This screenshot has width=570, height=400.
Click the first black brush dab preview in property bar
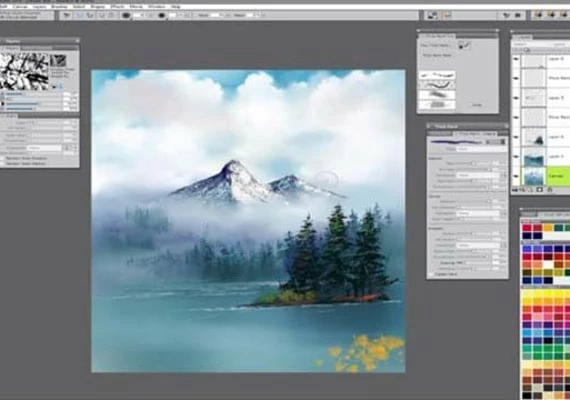[126, 15]
